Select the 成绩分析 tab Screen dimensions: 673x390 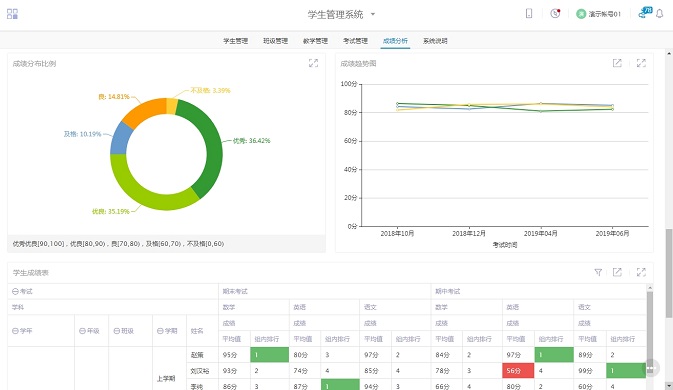click(395, 41)
